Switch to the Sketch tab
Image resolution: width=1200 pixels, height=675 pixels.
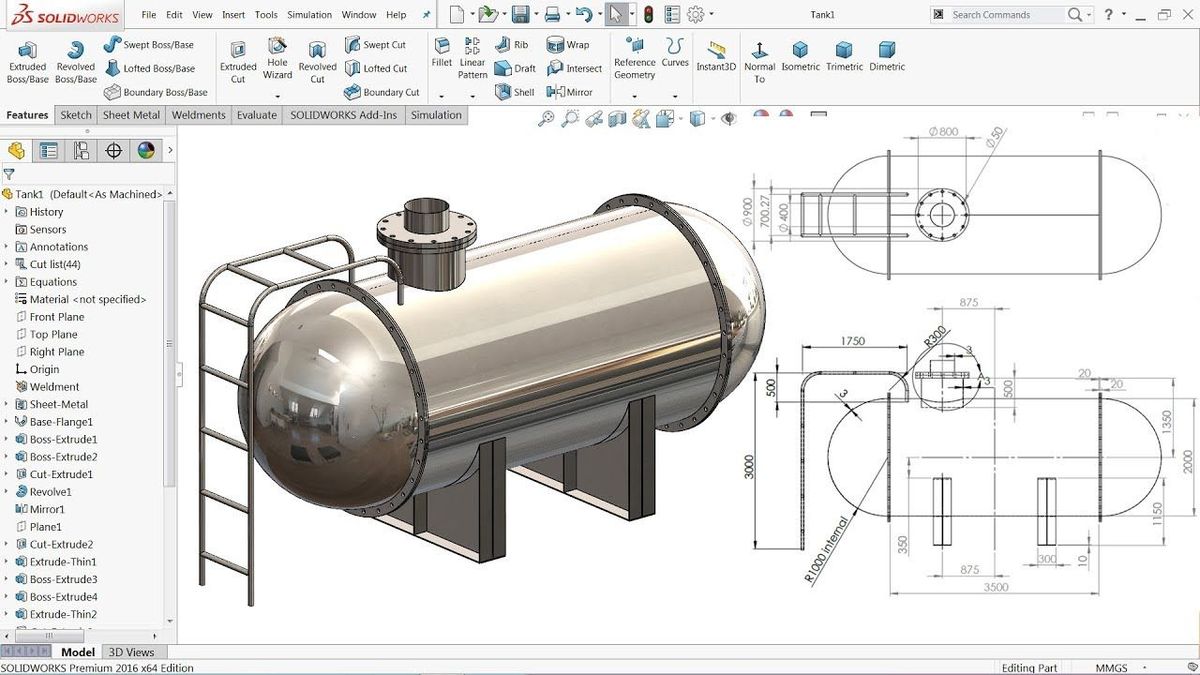point(76,115)
